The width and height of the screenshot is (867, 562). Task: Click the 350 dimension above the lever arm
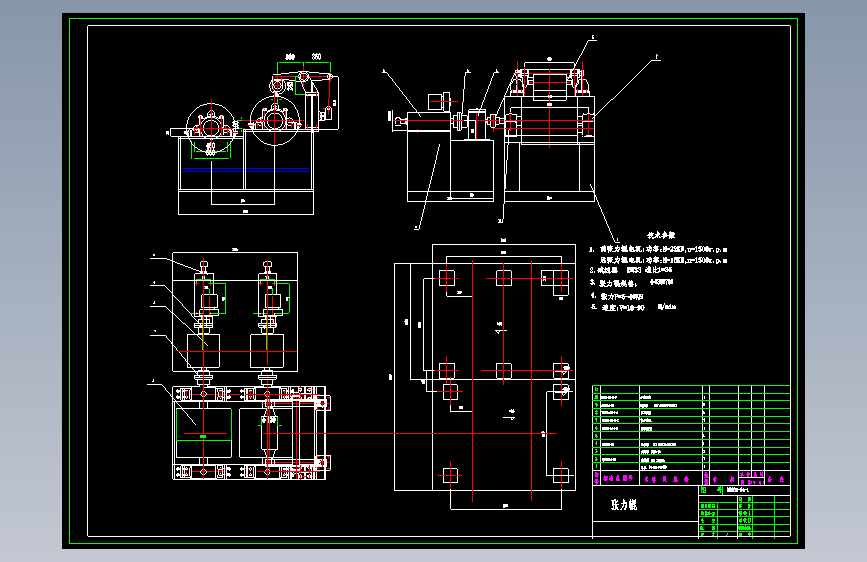click(316, 57)
